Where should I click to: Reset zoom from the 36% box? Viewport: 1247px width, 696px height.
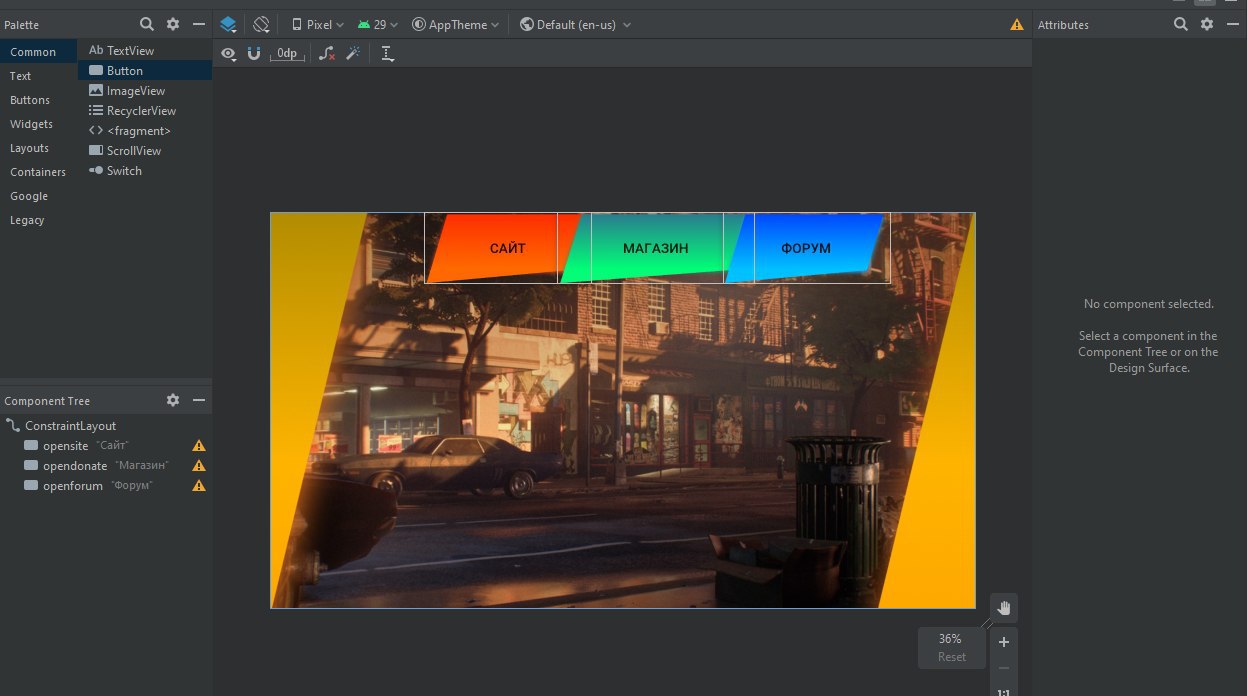[x=952, y=657]
